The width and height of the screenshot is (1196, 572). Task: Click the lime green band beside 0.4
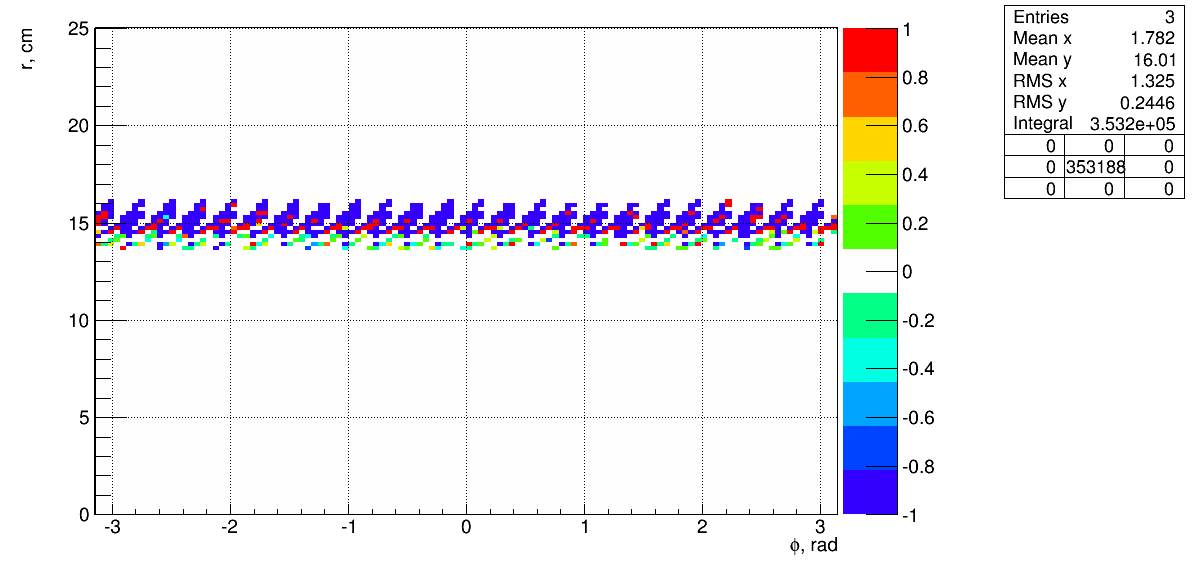pos(870,183)
